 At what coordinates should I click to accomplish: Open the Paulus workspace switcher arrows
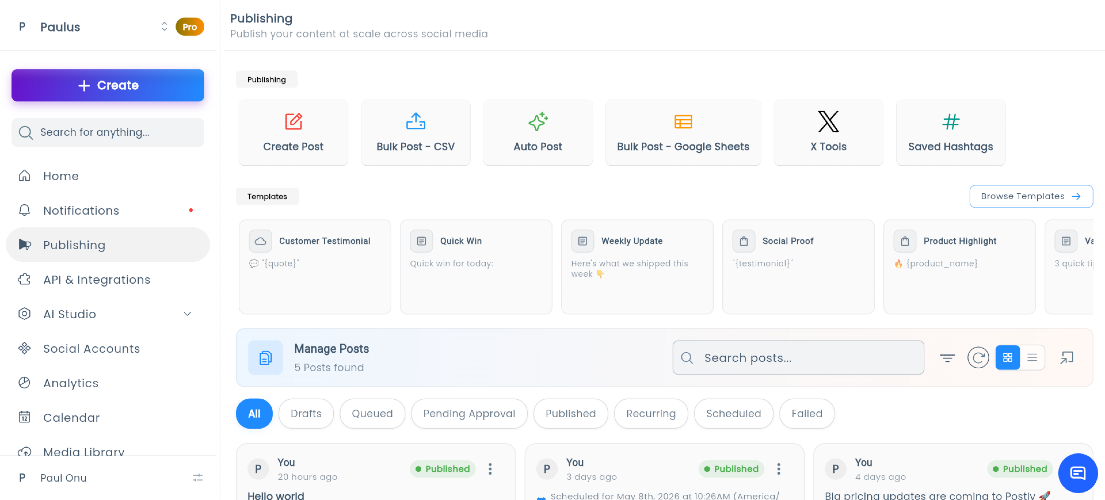(164, 27)
